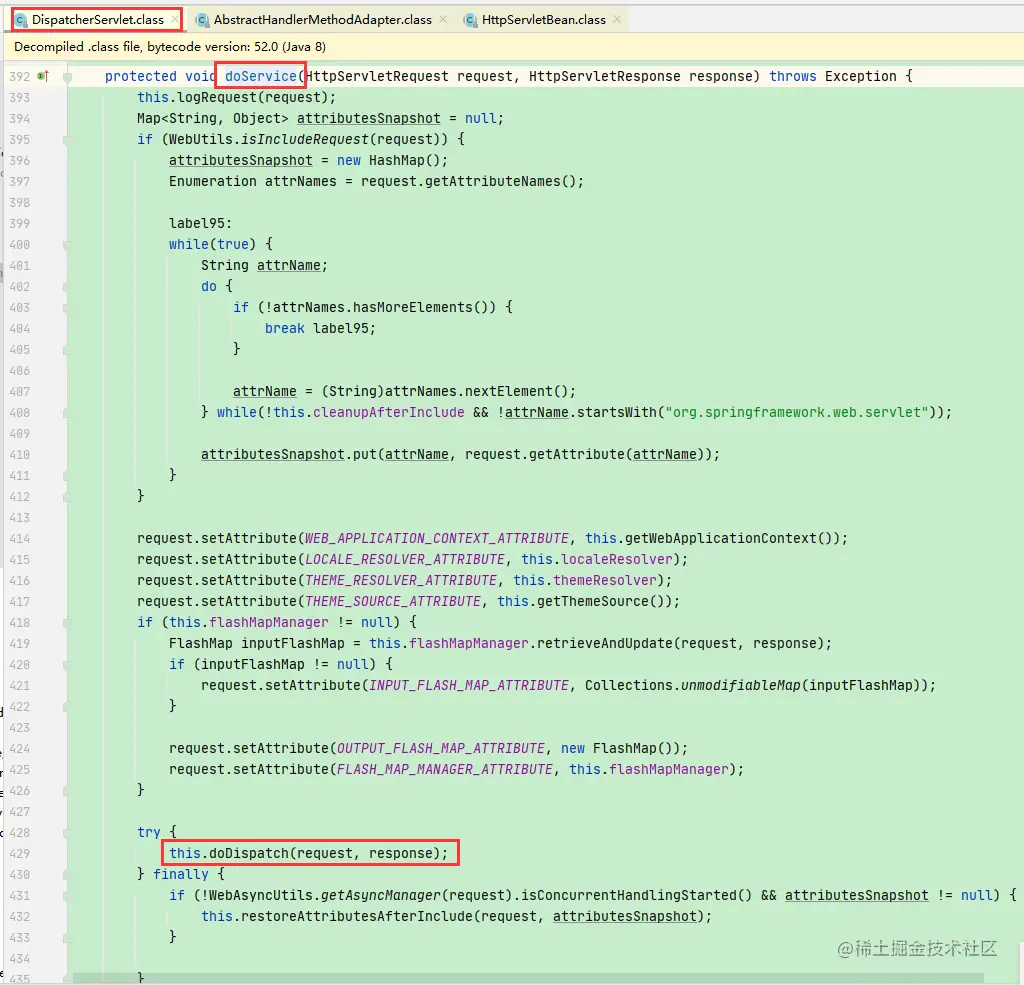Click hasMoreElements call on line 403
The image size is (1024, 985).
pos(413,308)
